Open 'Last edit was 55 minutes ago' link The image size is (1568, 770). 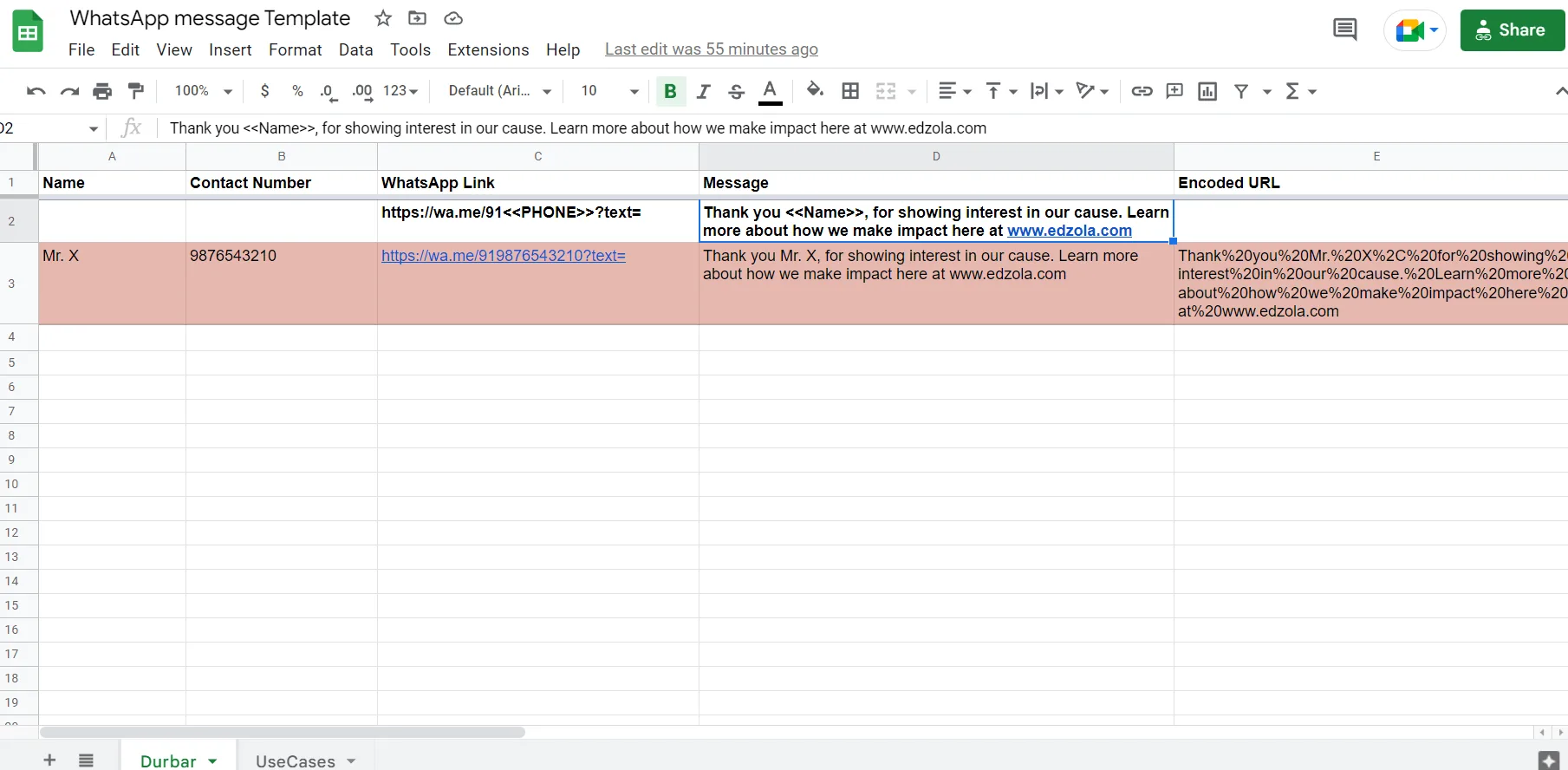711,49
